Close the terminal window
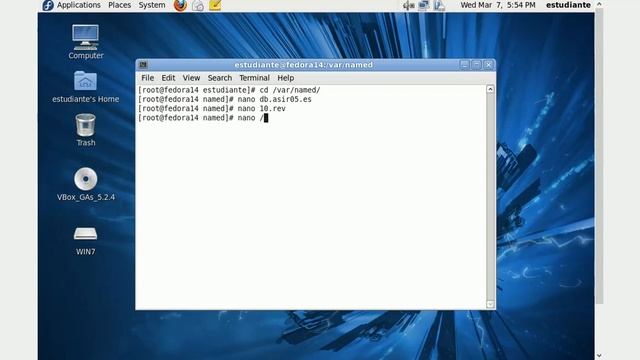This screenshot has width=640, height=360. 489,65
